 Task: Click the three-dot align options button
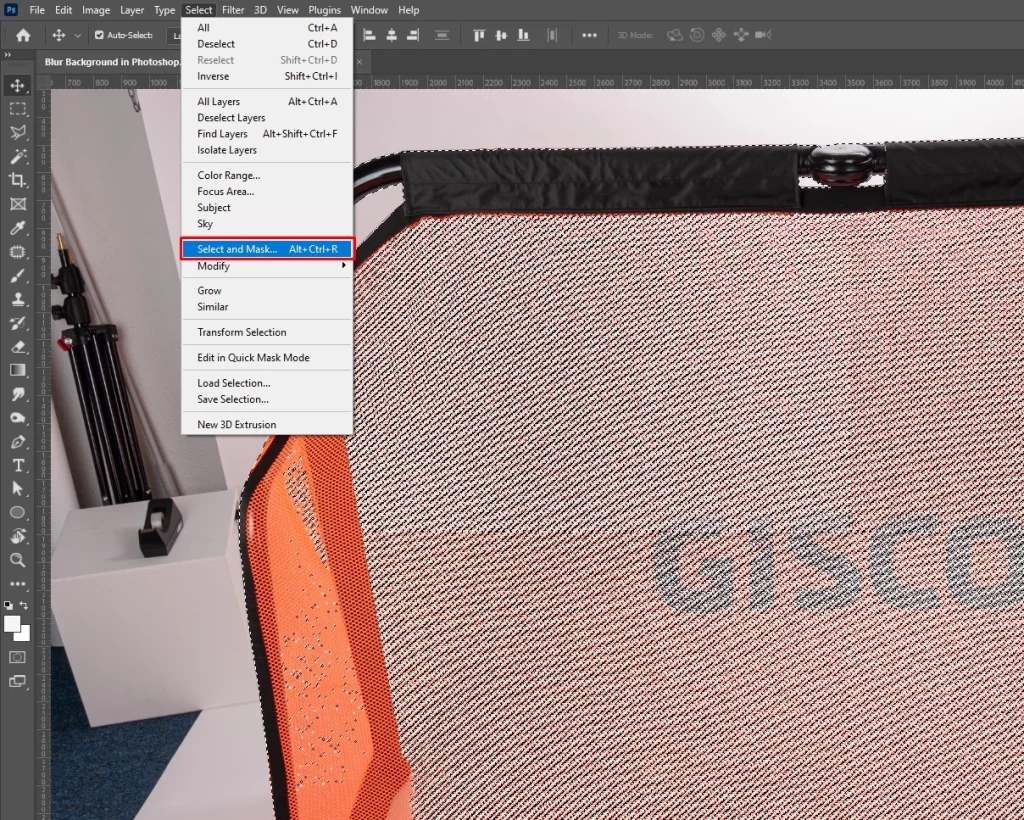[x=589, y=35]
